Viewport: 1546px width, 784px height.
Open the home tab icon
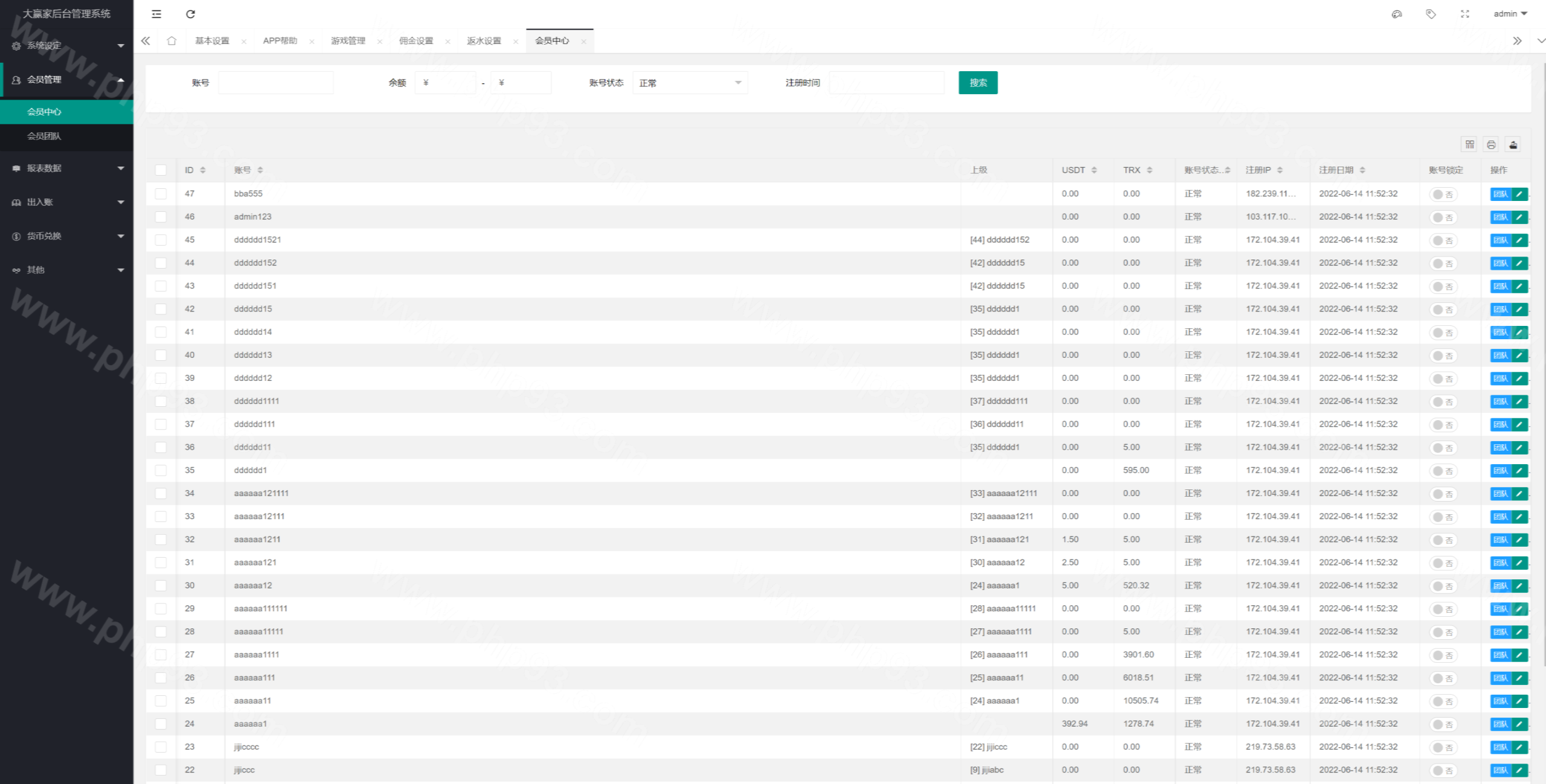172,41
